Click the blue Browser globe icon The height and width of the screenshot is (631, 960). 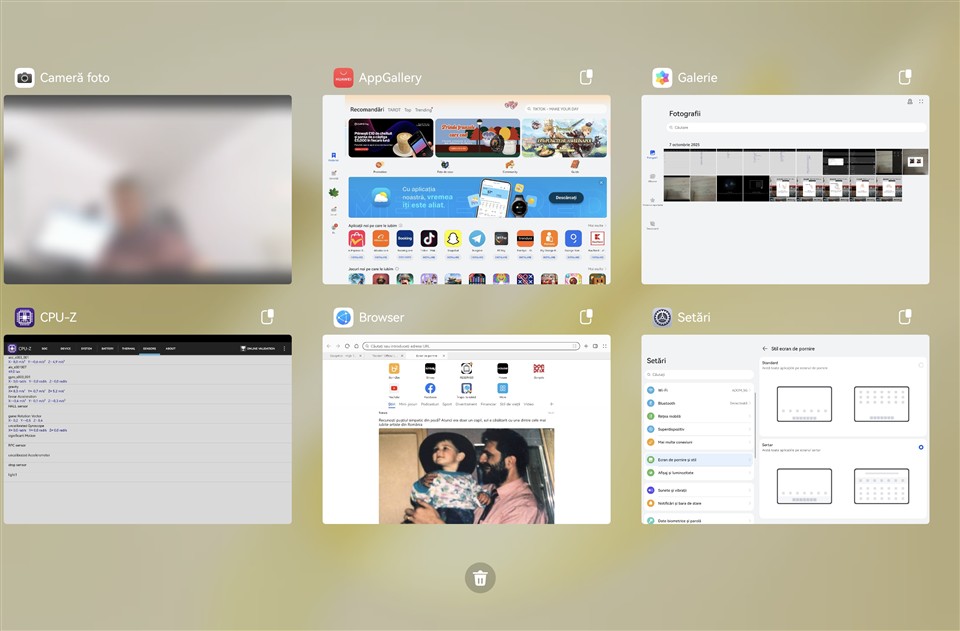(x=343, y=318)
